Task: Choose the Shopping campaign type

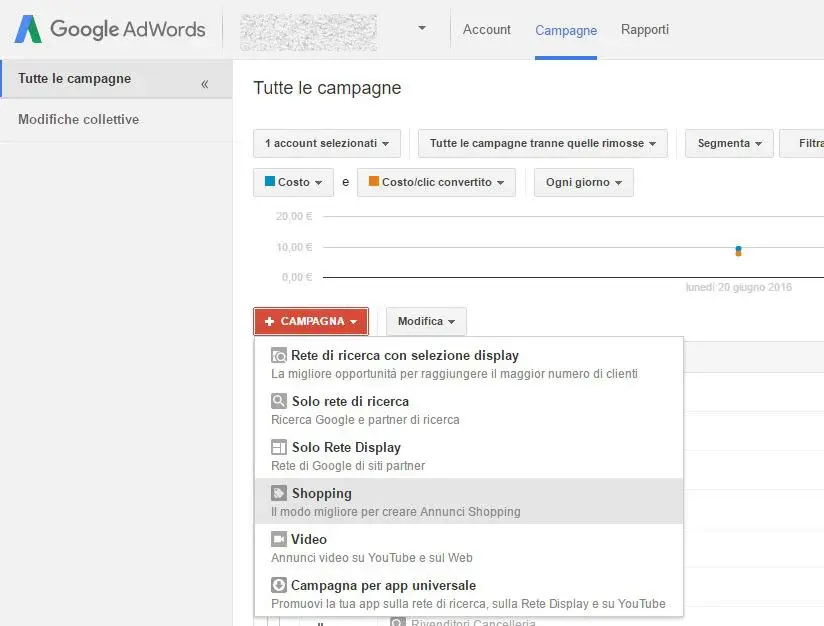Action: point(469,501)
